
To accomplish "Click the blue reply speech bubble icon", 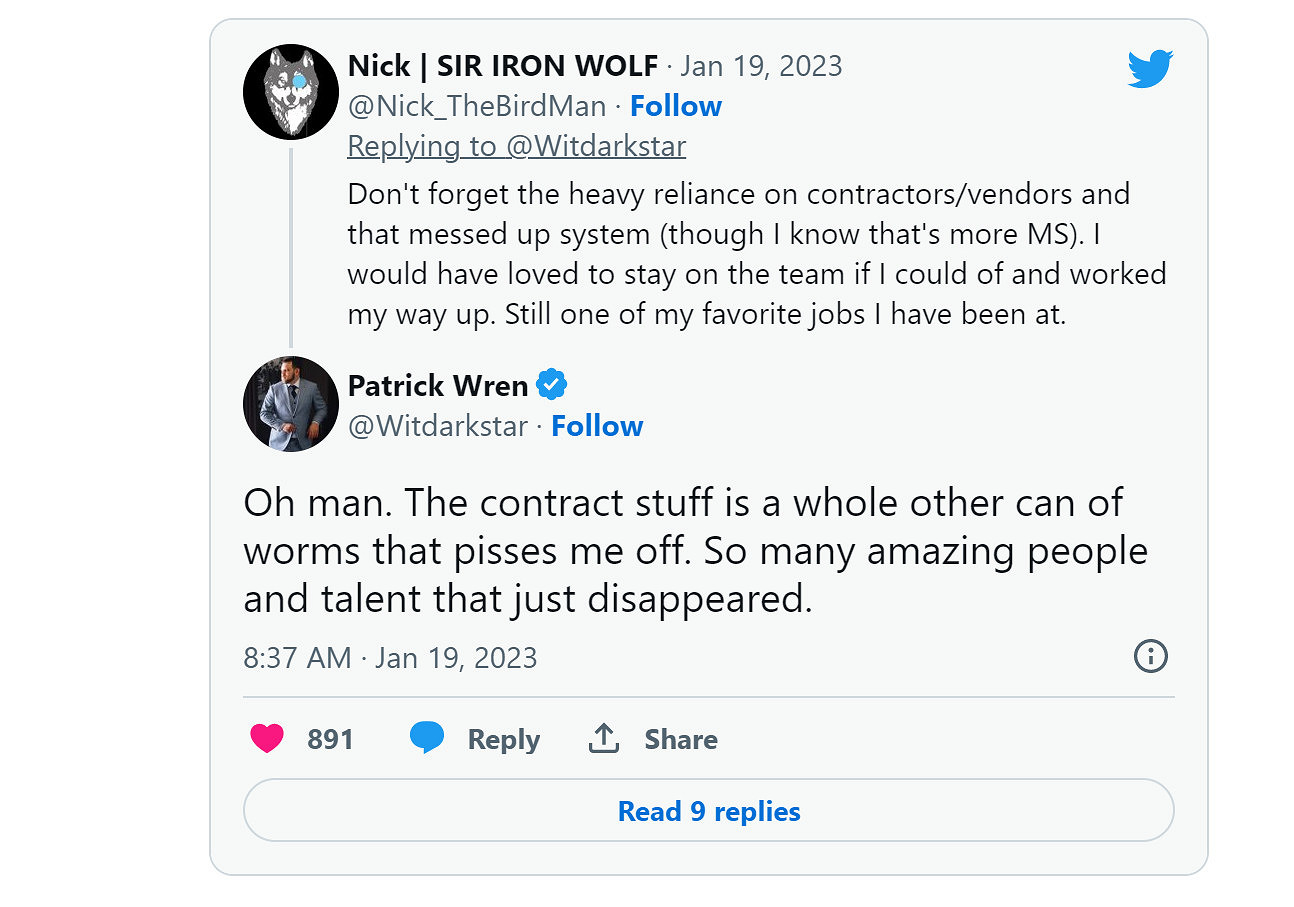I will (x=427, y=739).
